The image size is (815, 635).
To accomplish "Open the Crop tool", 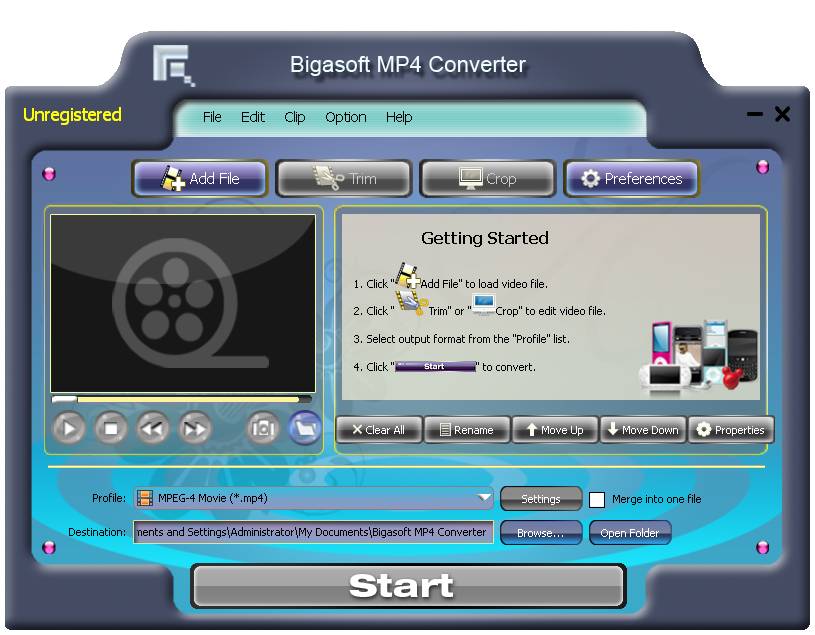I will [x=488, y=178].
